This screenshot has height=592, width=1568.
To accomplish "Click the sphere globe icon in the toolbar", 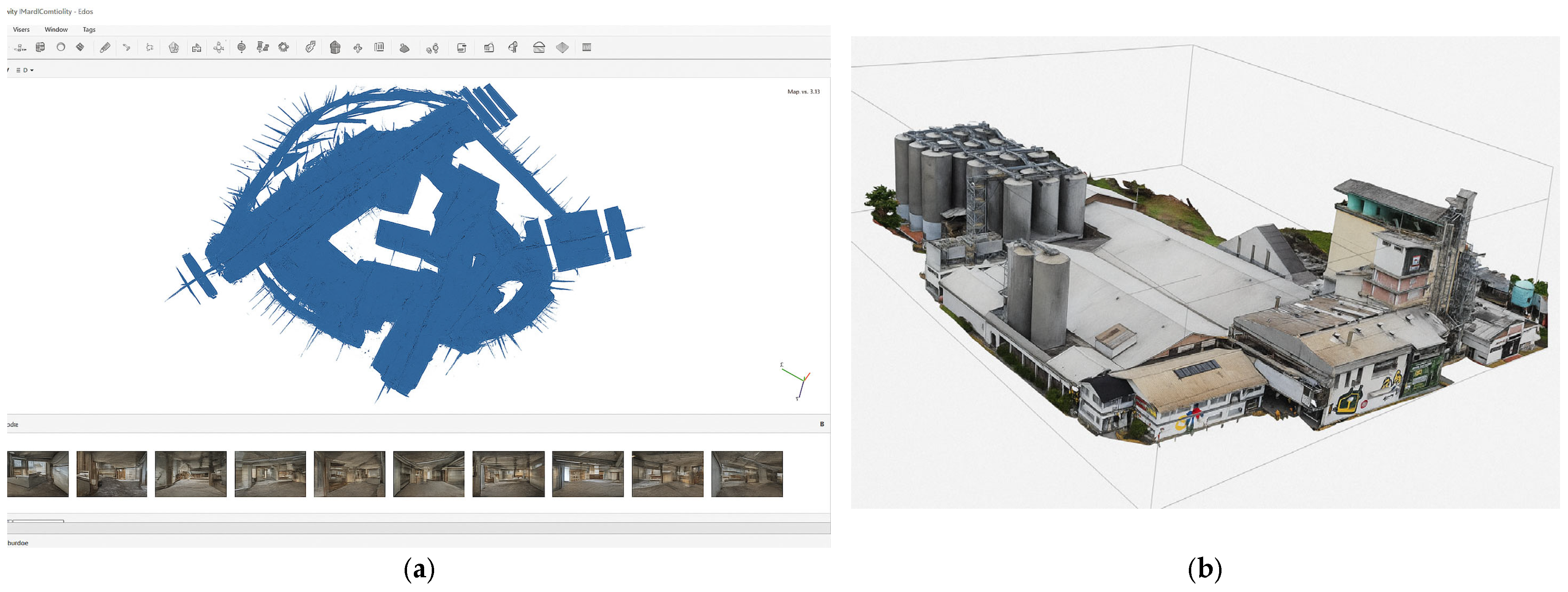I will (x=241, y=47).
